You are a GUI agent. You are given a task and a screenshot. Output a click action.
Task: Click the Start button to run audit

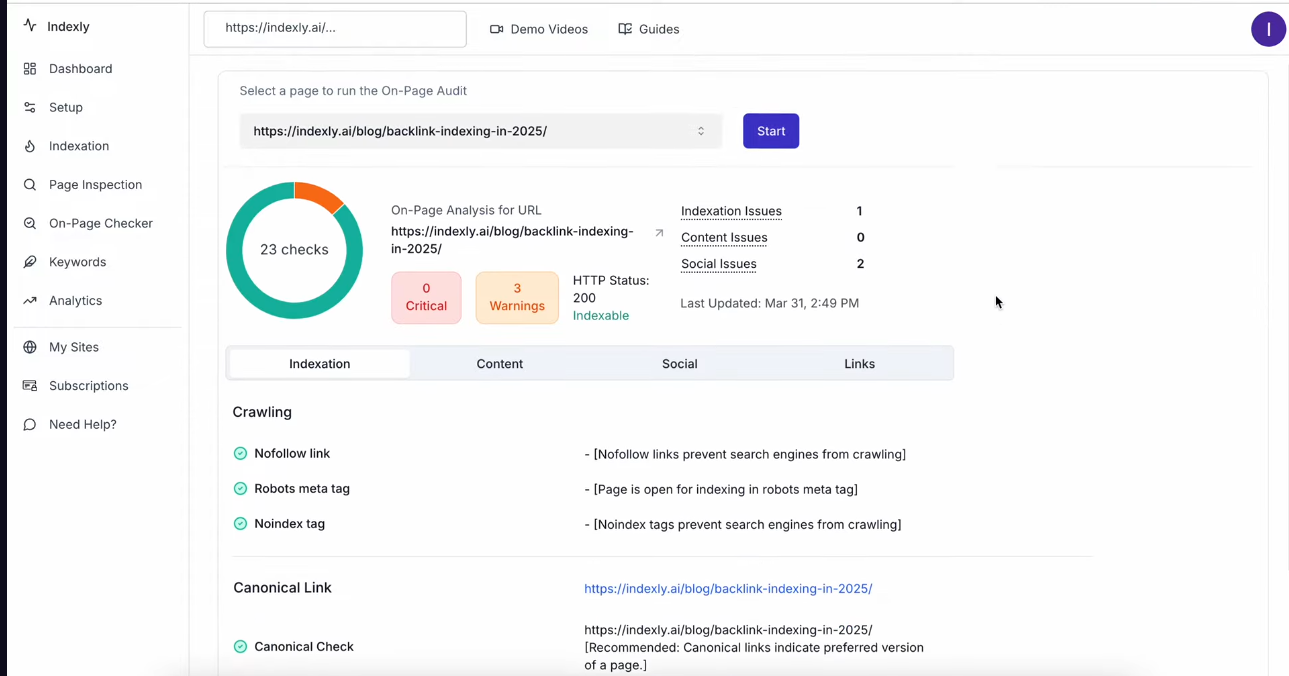coord(770,130)
